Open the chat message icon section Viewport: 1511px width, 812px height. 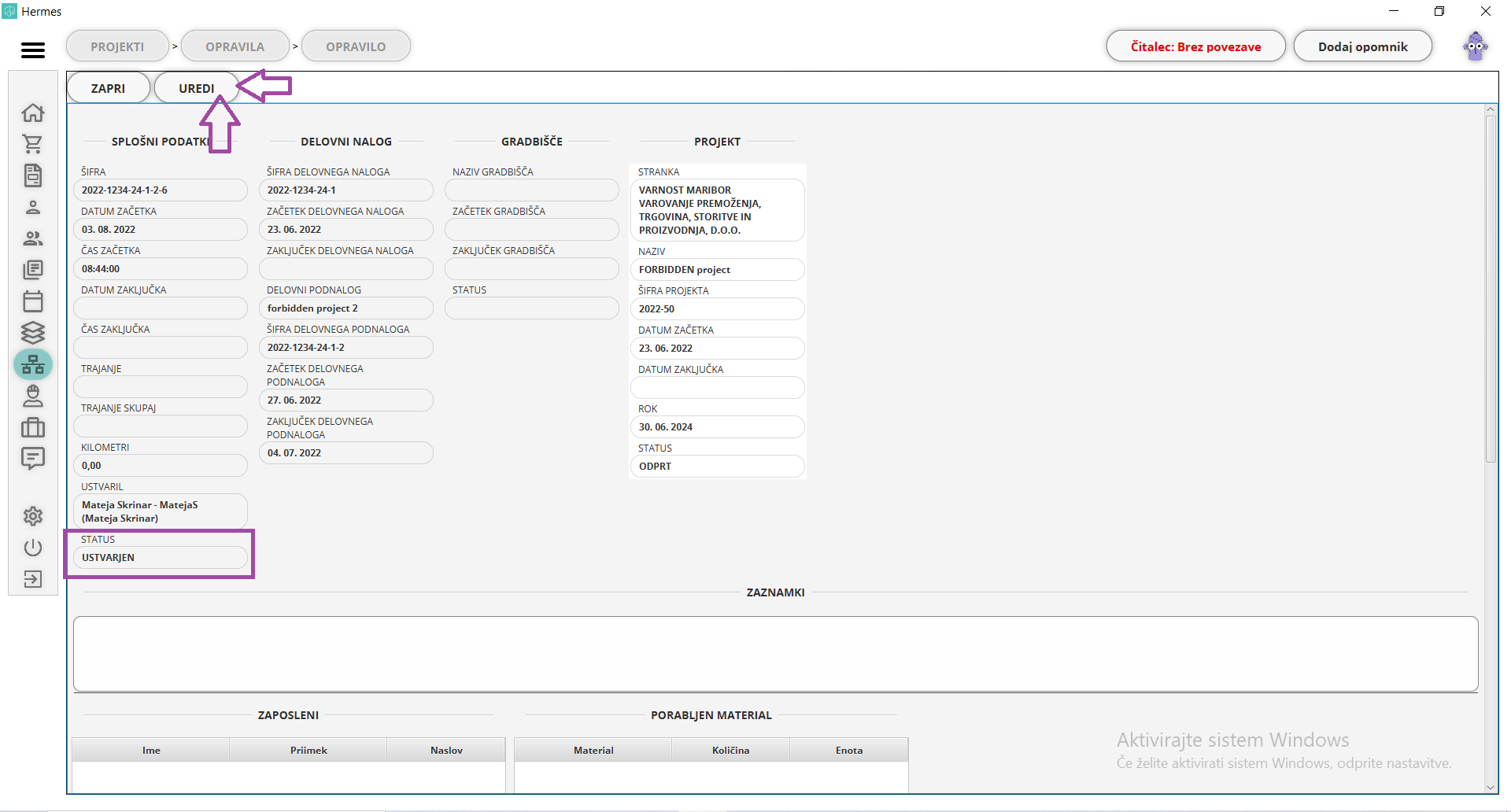33,459
